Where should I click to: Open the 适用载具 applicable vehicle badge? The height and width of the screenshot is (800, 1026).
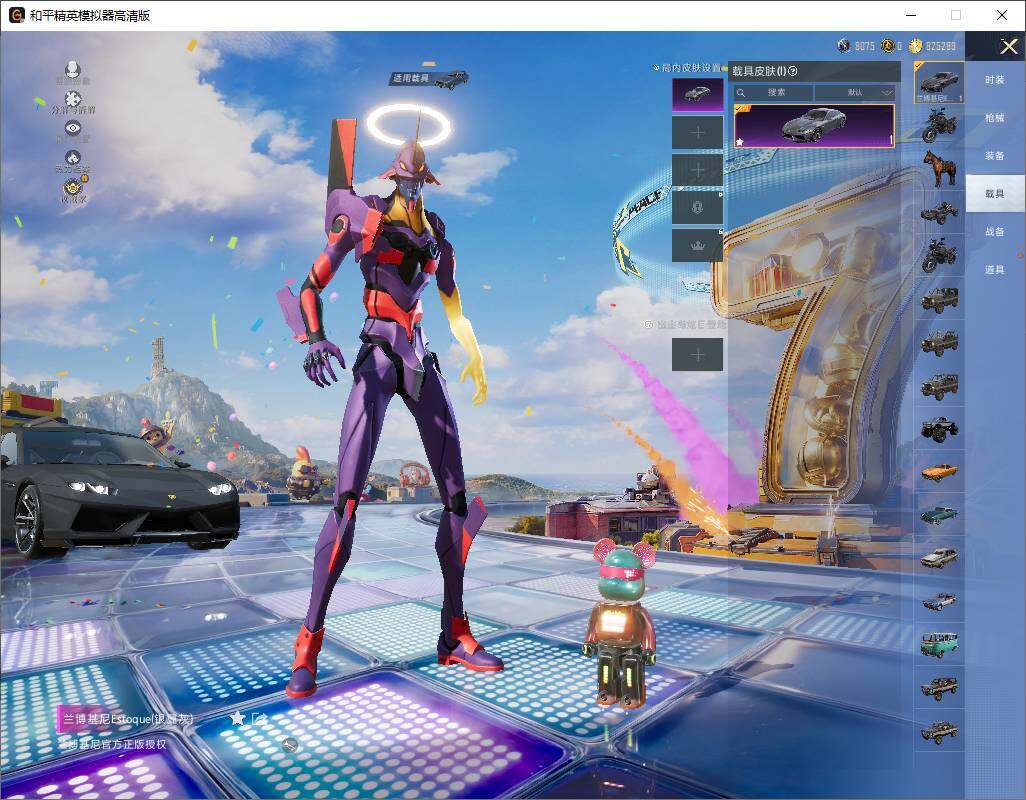pos(429,78)
